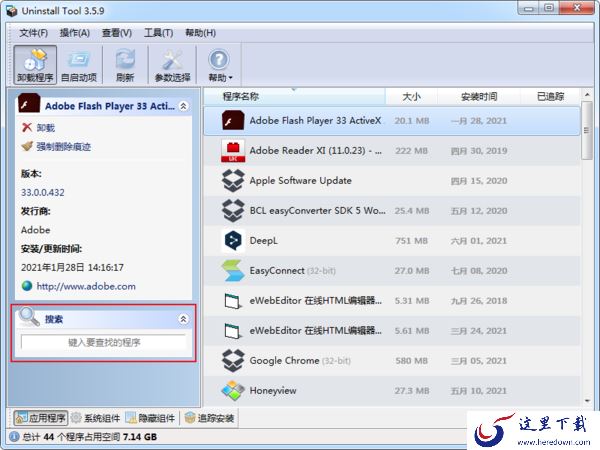Click the version number 33.0.0.432
This screenshot has height=450, width=600.
click(x=43, y=192)
